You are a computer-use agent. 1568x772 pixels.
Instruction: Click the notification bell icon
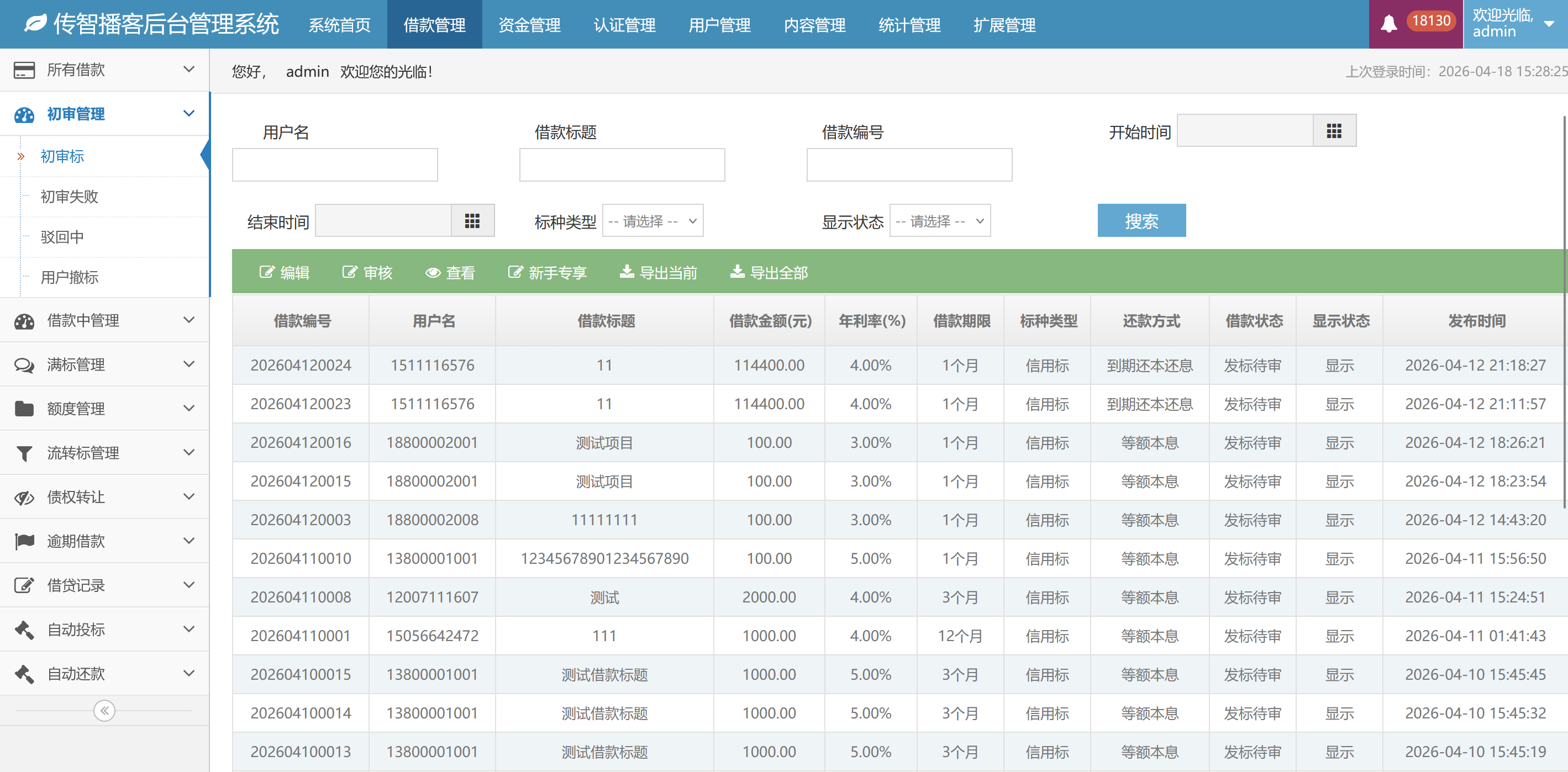pos(1388,24)
